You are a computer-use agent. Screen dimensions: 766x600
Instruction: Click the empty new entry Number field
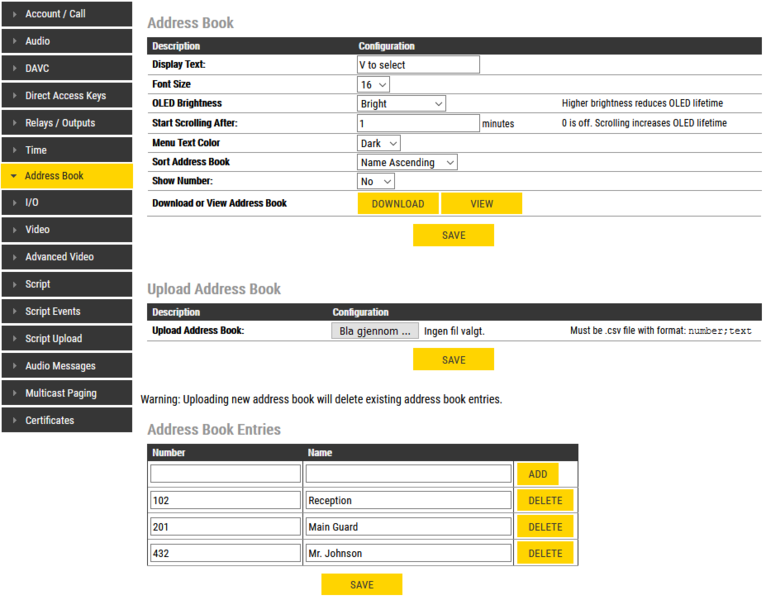tap(225, 474)
